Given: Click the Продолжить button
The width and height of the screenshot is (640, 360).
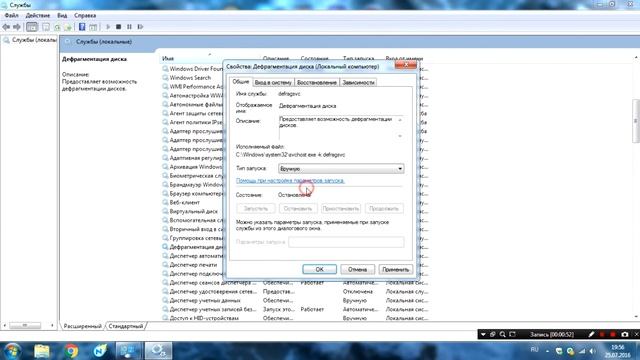Looking at the screenshot, I should [x=384, y=209].
